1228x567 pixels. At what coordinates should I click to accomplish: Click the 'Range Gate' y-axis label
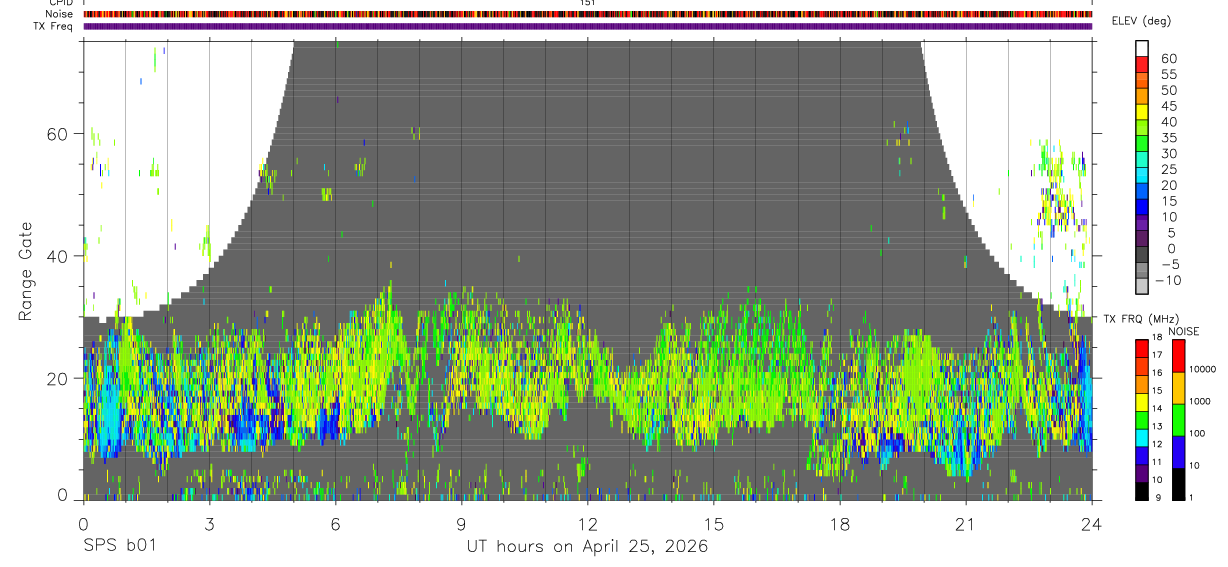click(25, 272)
